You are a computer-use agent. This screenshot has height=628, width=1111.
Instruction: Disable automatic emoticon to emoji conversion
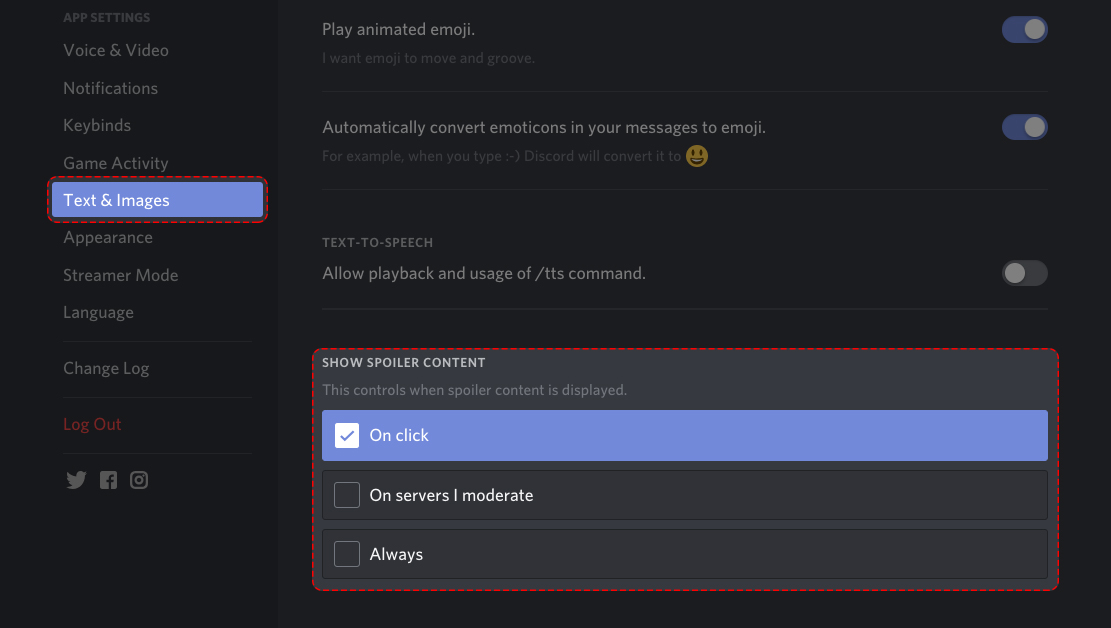coord(1024,127)
